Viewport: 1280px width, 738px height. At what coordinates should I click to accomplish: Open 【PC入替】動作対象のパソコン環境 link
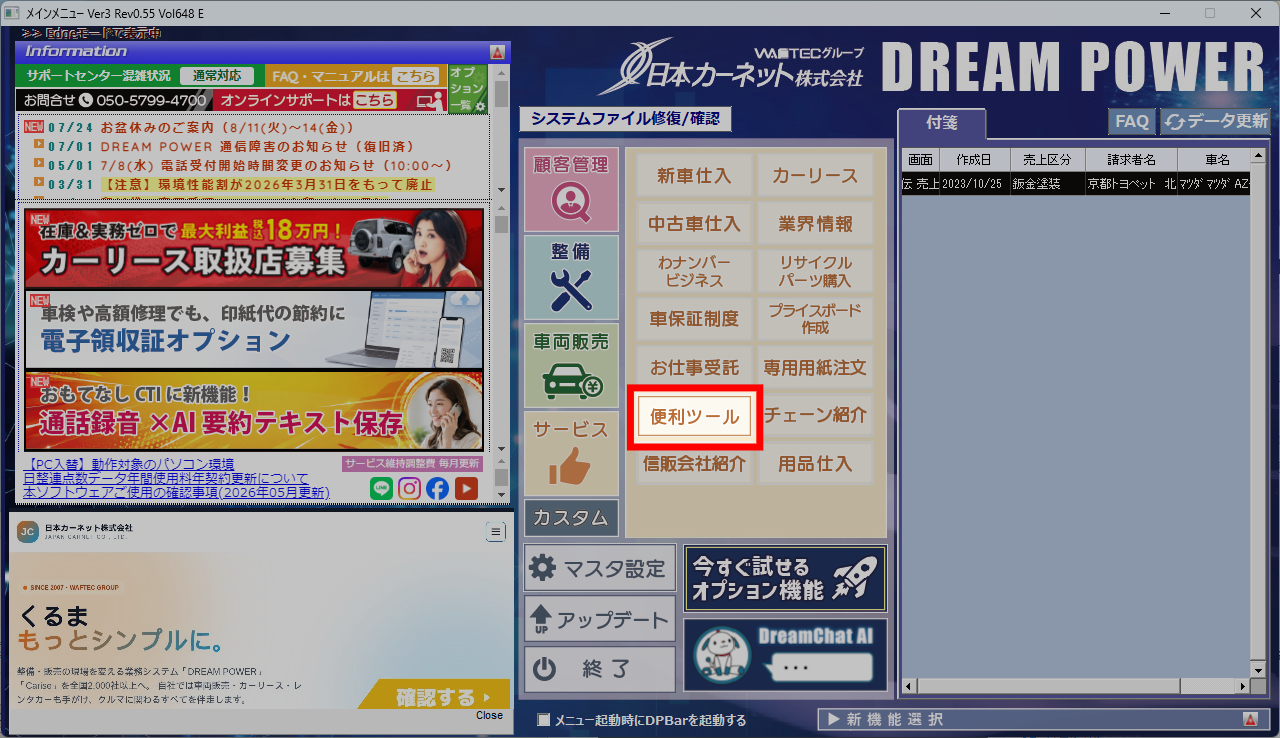click(x=129, y=465)
